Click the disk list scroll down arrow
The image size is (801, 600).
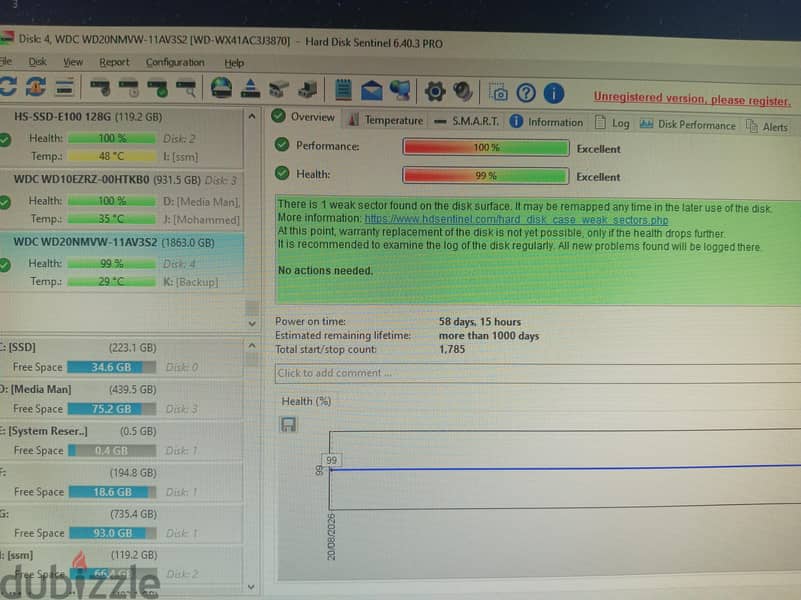point(252,323)
